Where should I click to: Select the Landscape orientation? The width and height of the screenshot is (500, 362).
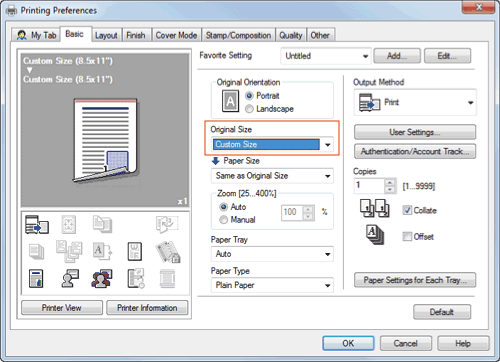tap(269, 109)
